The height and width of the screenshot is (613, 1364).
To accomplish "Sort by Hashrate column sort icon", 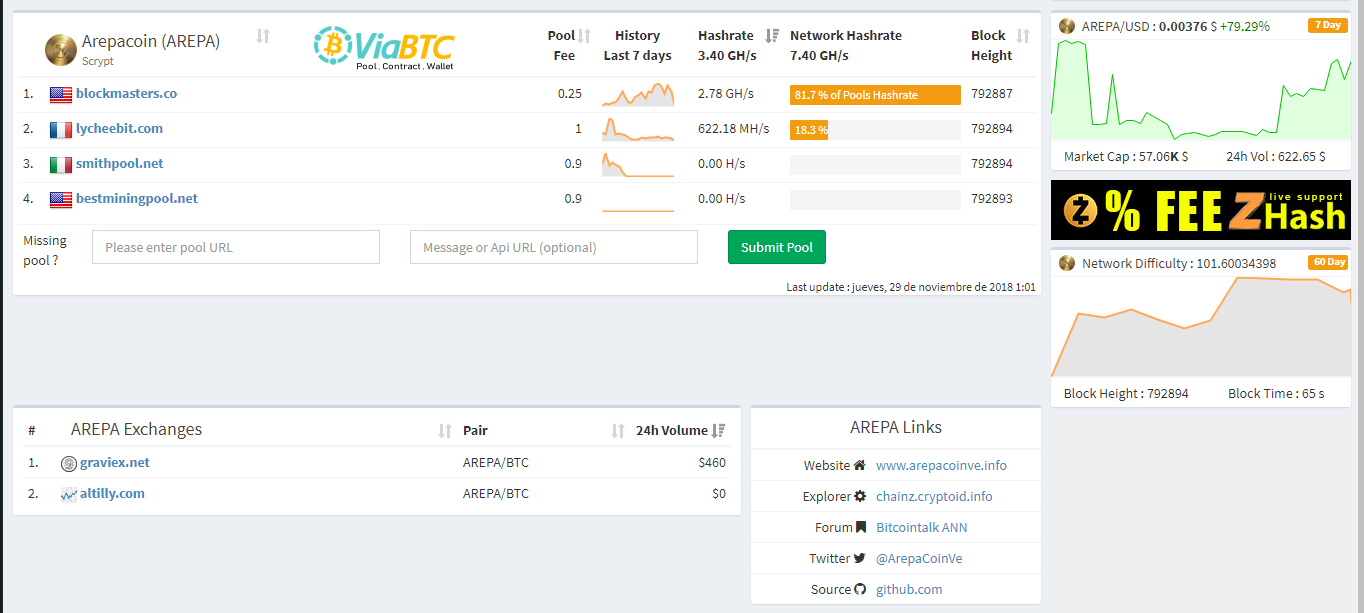I will (772, 36).
